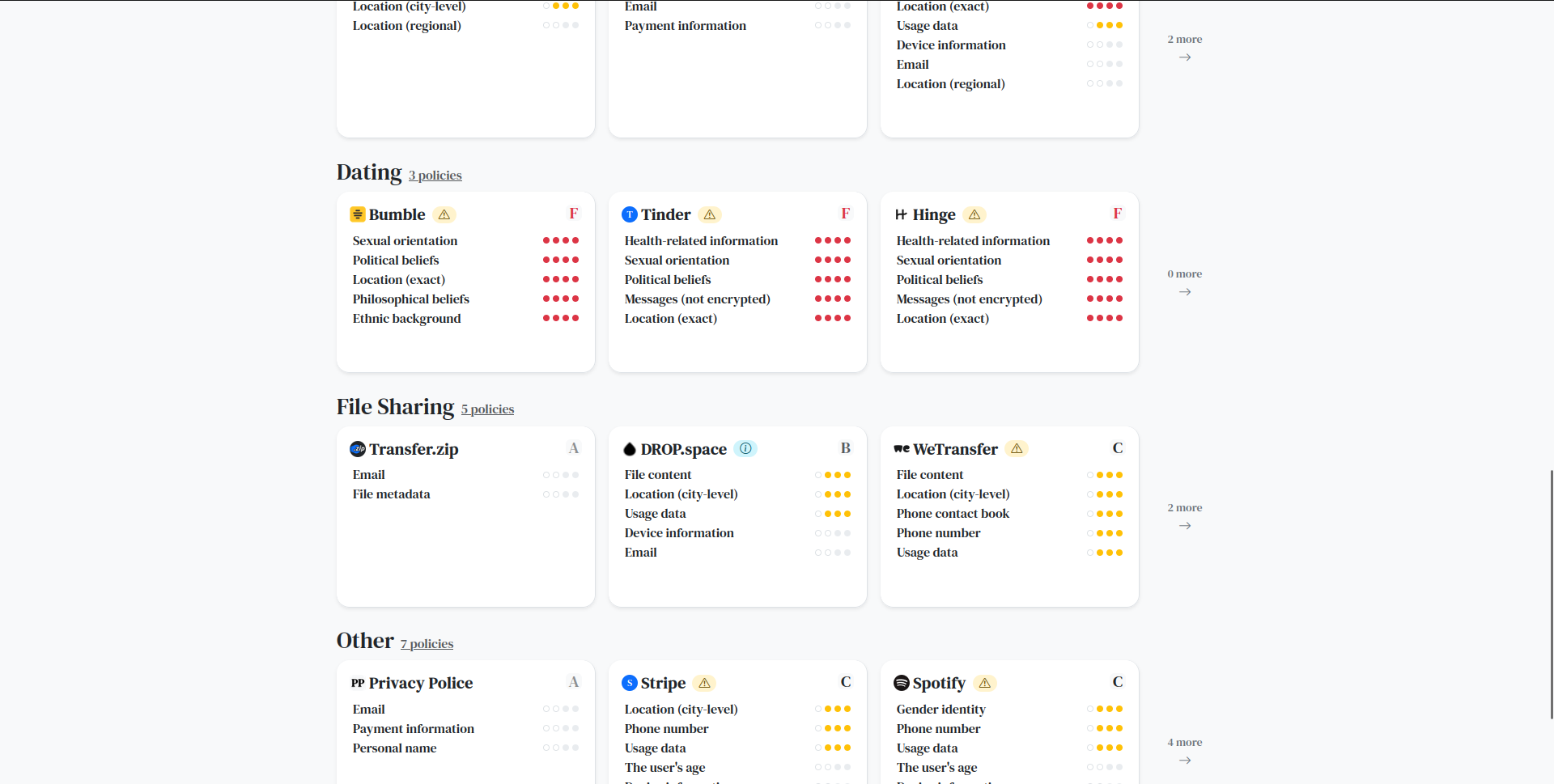
Task: Expand the 2 more arrow in File Sharing row
Action: [1184, 525]
